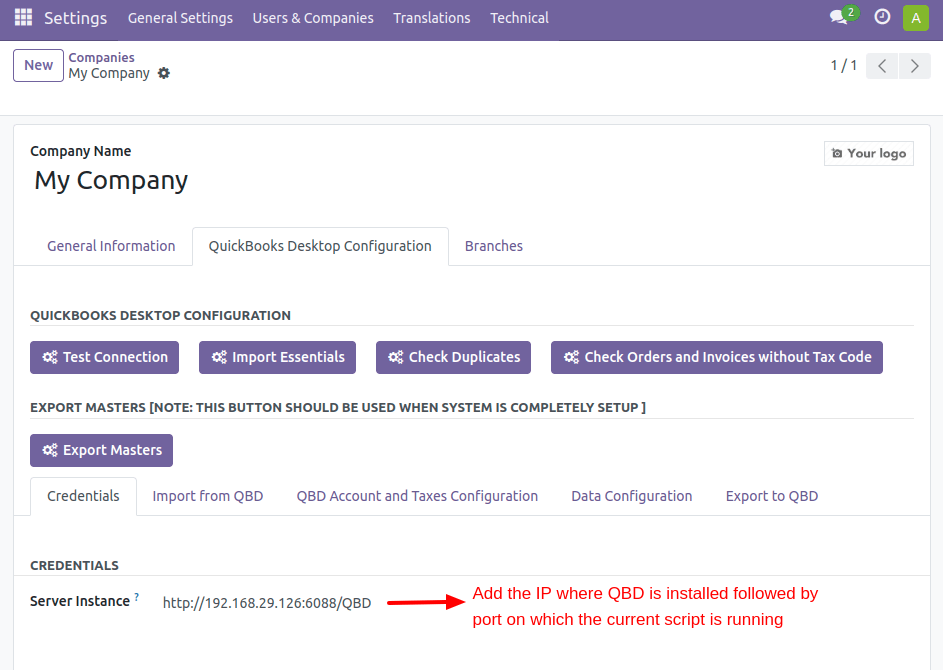Click the Server Instance label
The image size is (943, 670).
[x=80, y=601]
